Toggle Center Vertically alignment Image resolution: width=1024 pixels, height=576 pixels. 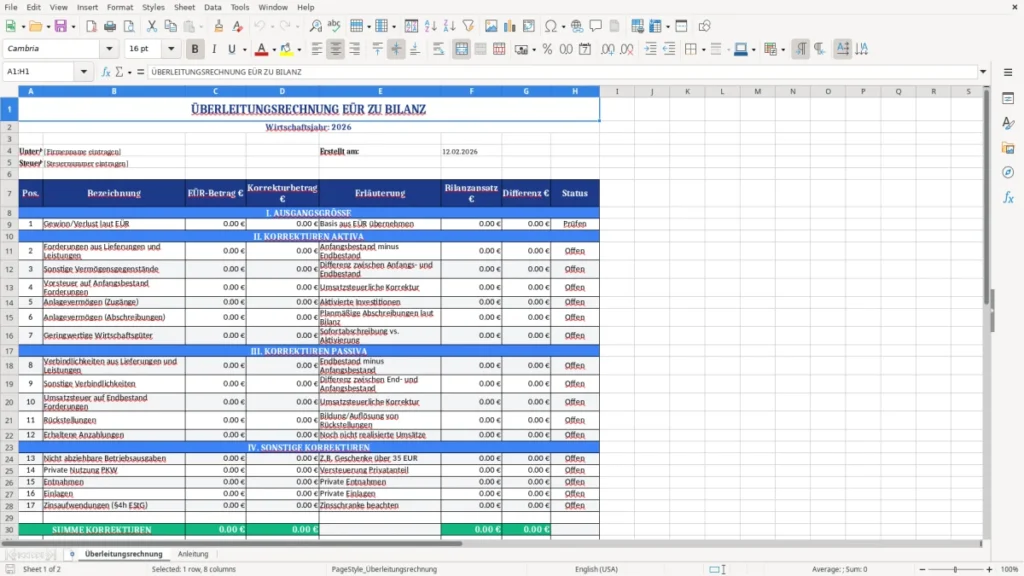pos(396,49)
